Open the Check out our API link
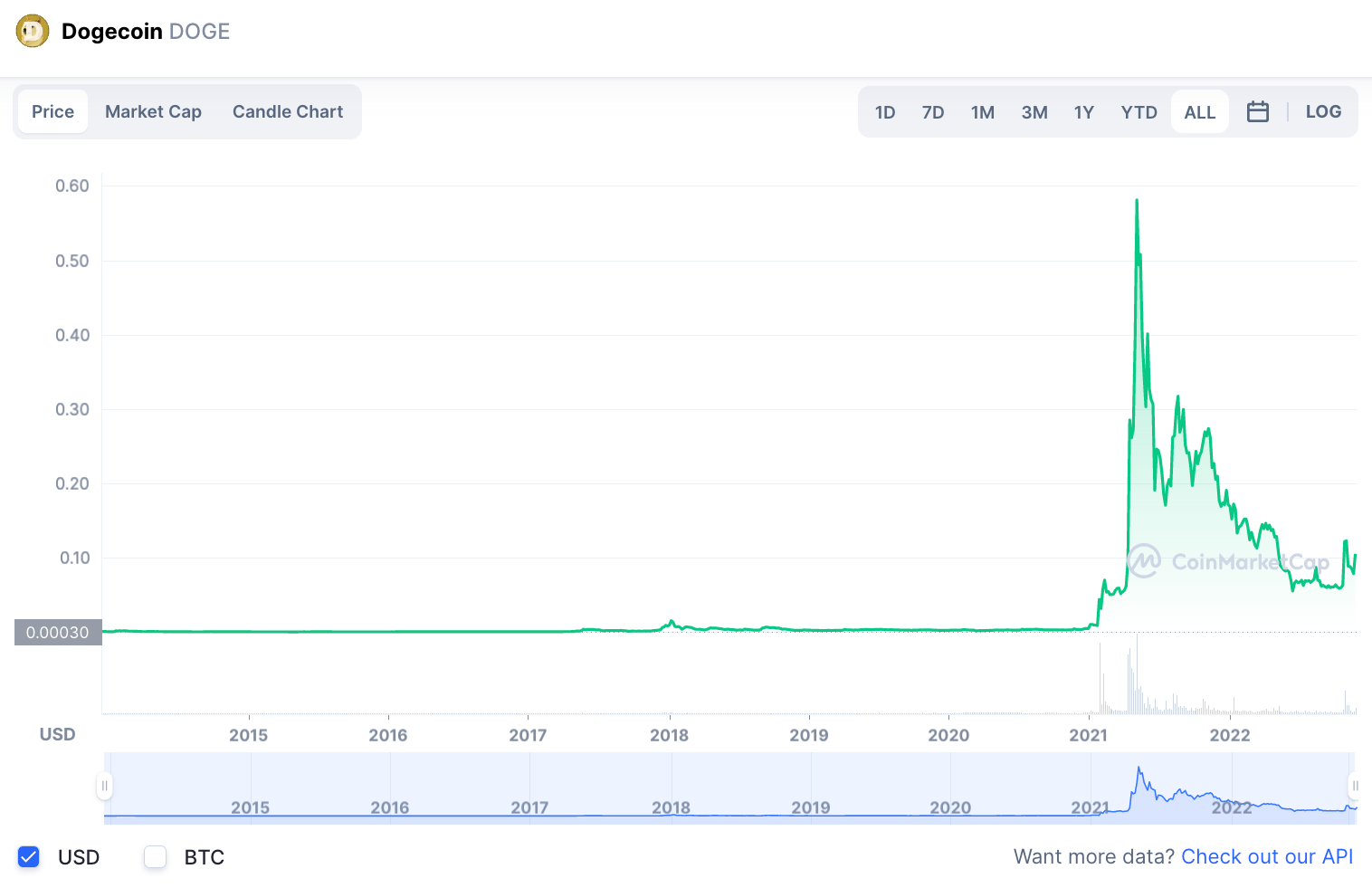1372x888 pixels. pos(1267,856)
